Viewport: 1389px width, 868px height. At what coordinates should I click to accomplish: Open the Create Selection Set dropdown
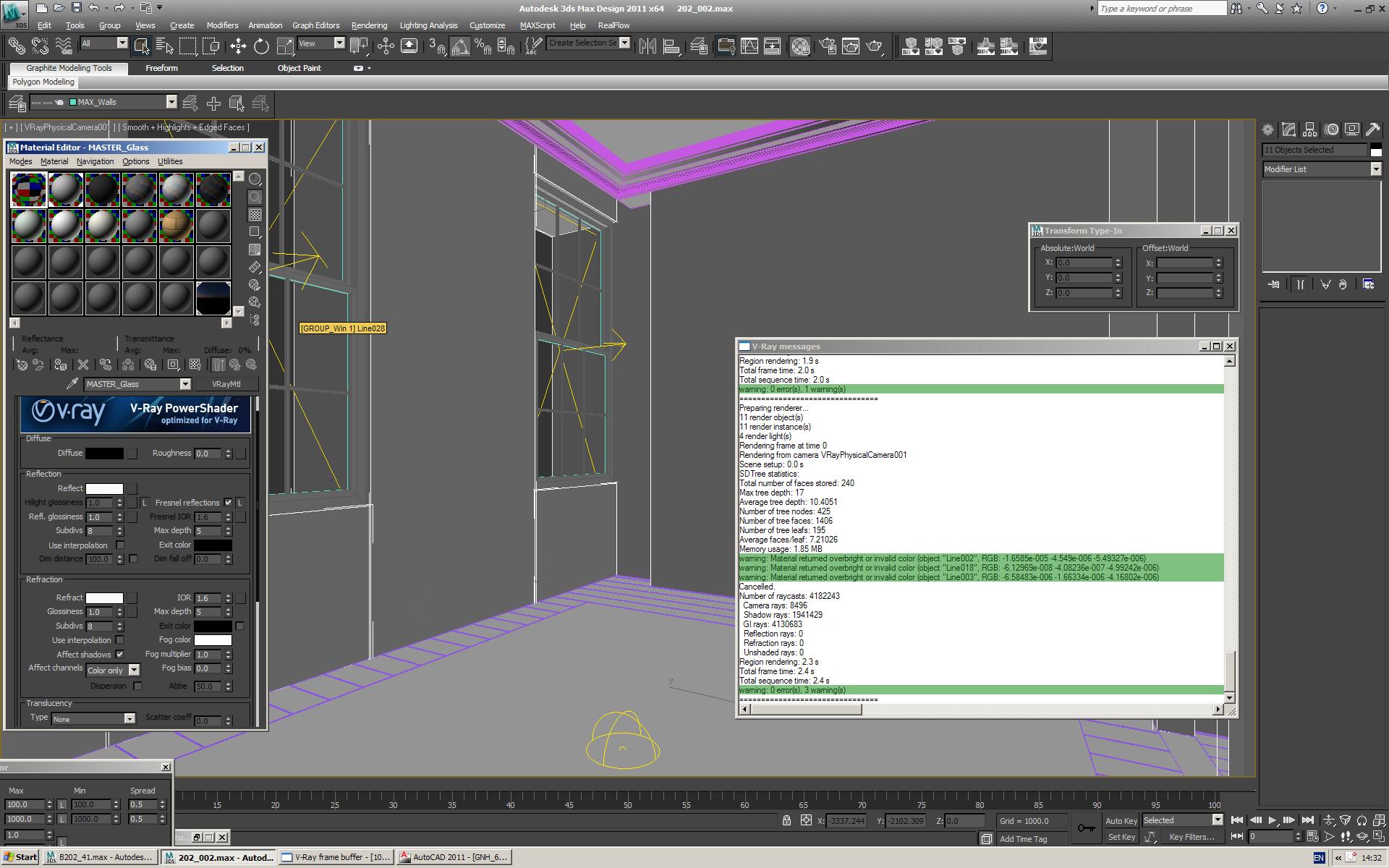tap(624, 43)
